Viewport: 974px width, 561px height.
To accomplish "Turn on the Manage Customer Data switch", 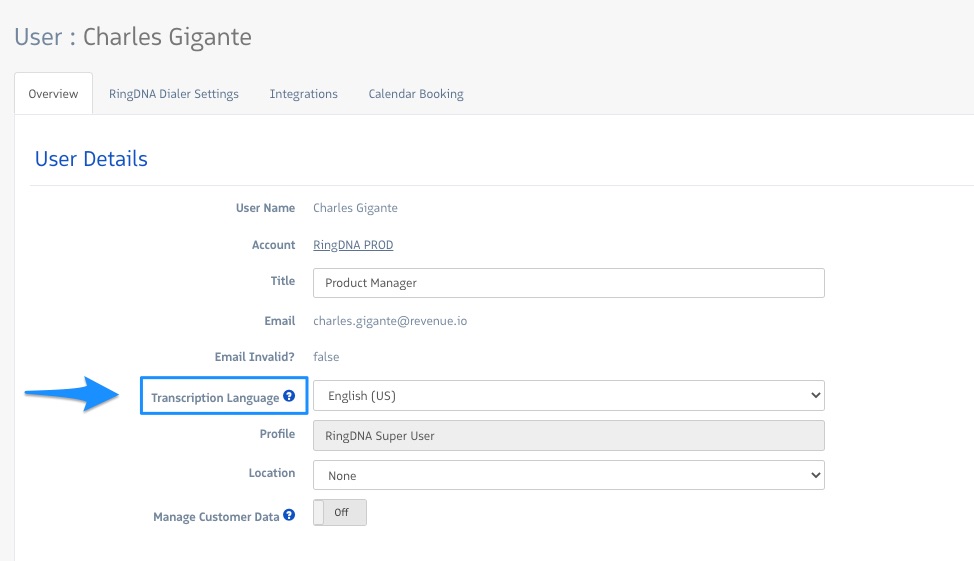I will coord(340,512).
